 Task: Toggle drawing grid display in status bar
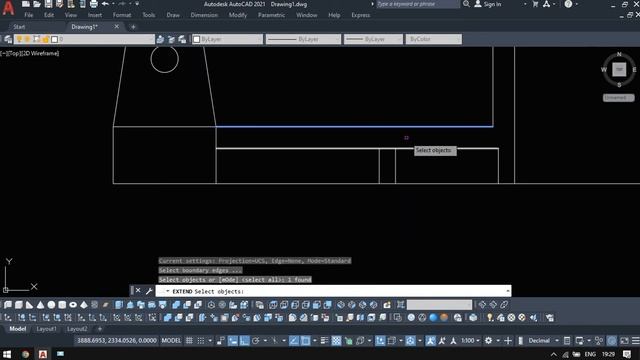(x=189, y=341)
